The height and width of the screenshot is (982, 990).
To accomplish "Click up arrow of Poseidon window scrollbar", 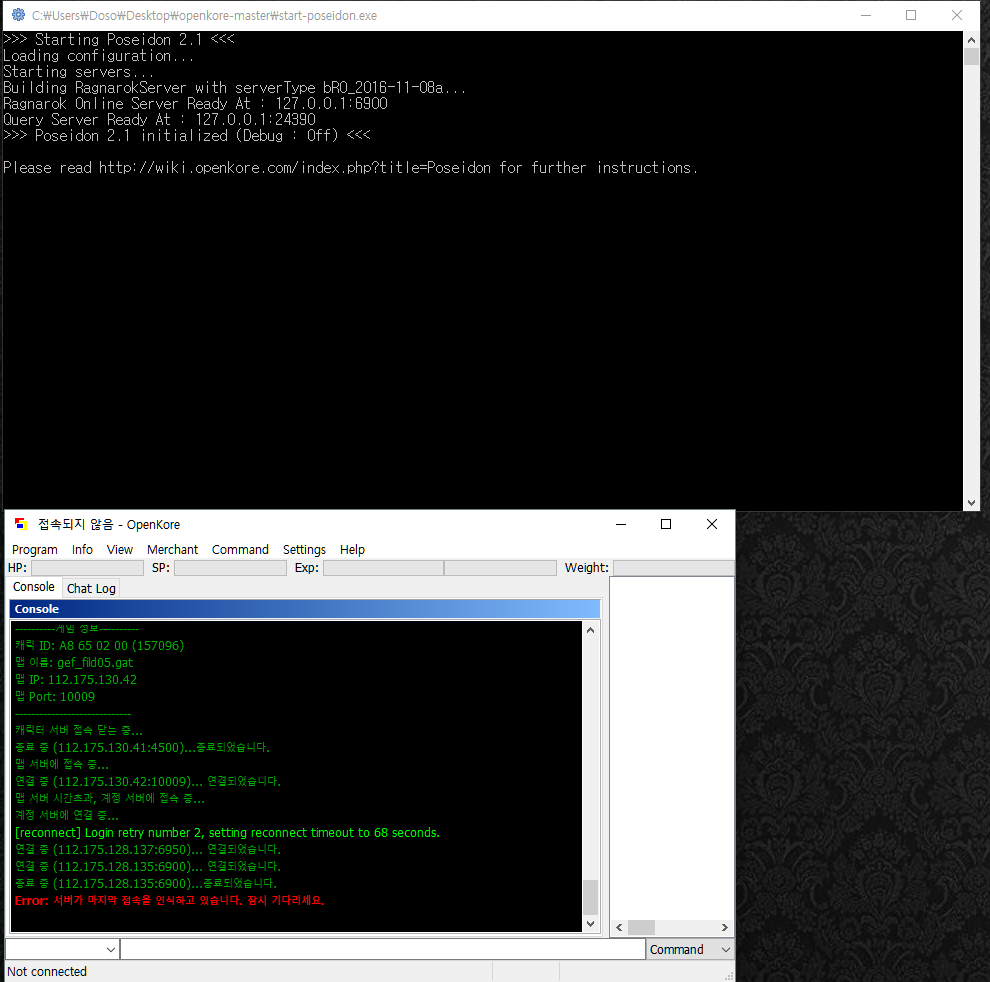I will tap(971, 40).
